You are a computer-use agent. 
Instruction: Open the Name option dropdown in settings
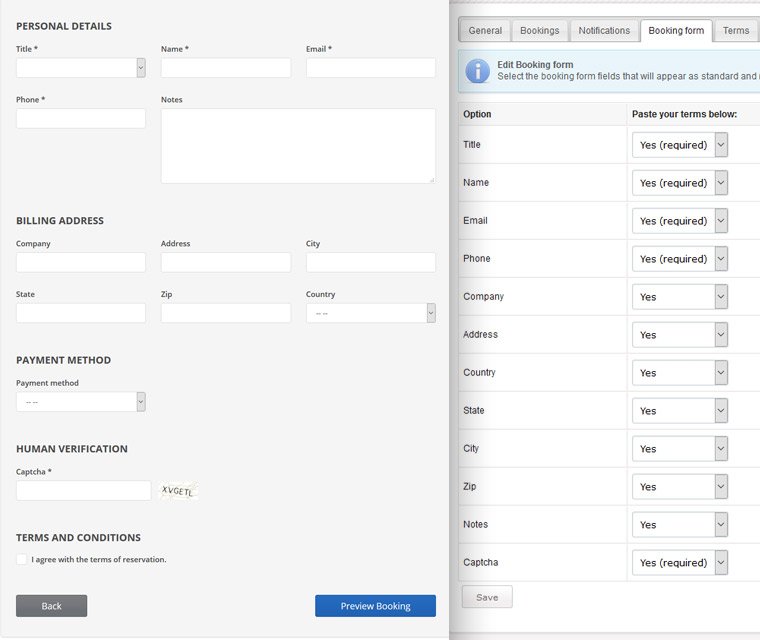[680, 183]
